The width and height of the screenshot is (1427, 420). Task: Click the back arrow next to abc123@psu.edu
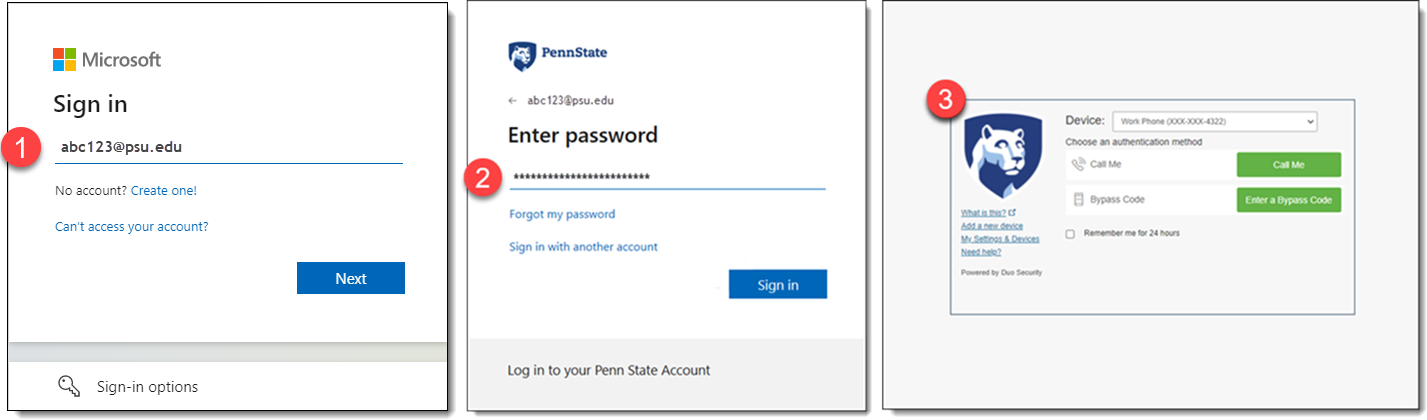click(x=513, y=101)
